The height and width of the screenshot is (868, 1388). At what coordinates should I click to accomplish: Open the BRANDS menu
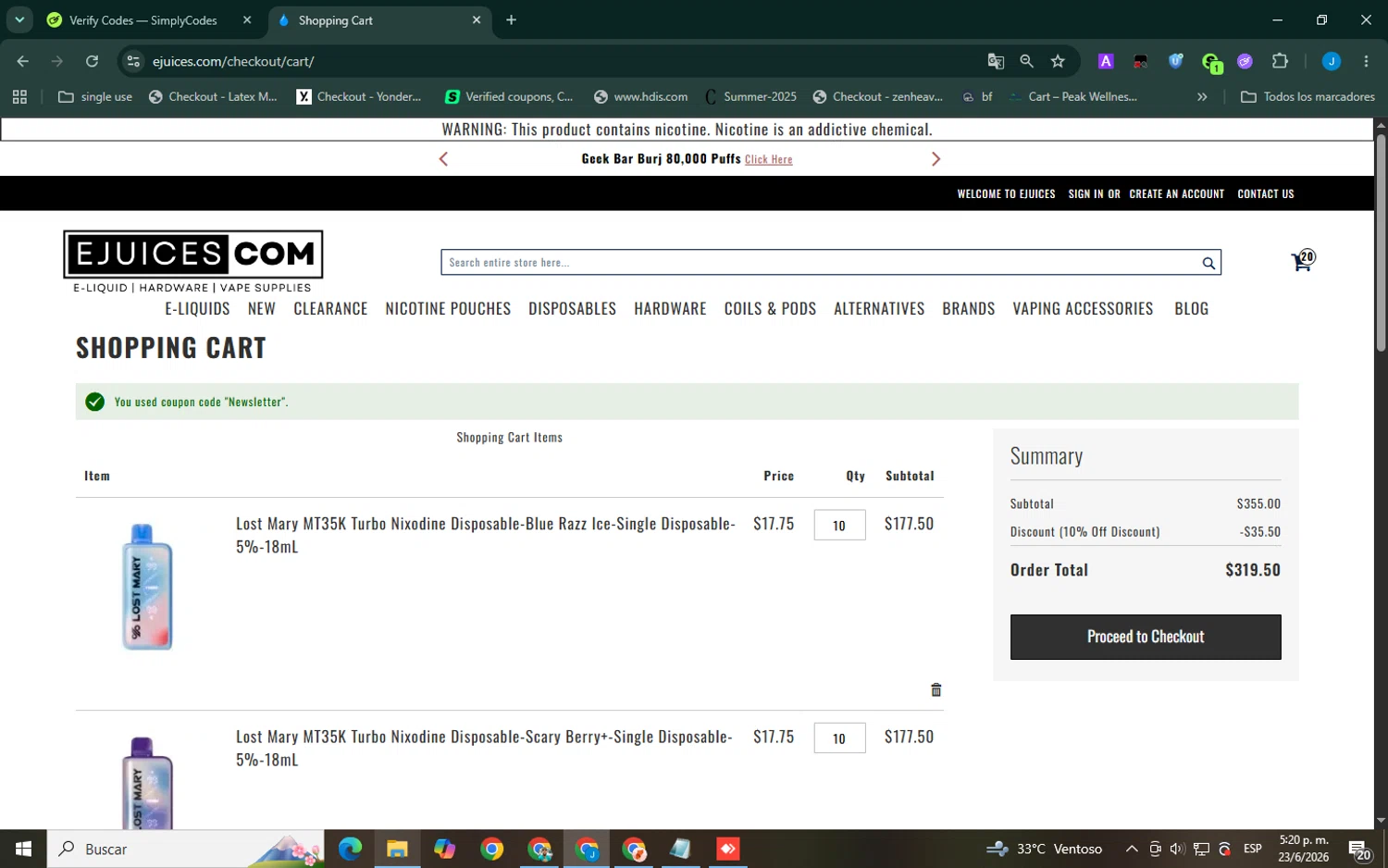pyautogui.click(x=969, y=308)
